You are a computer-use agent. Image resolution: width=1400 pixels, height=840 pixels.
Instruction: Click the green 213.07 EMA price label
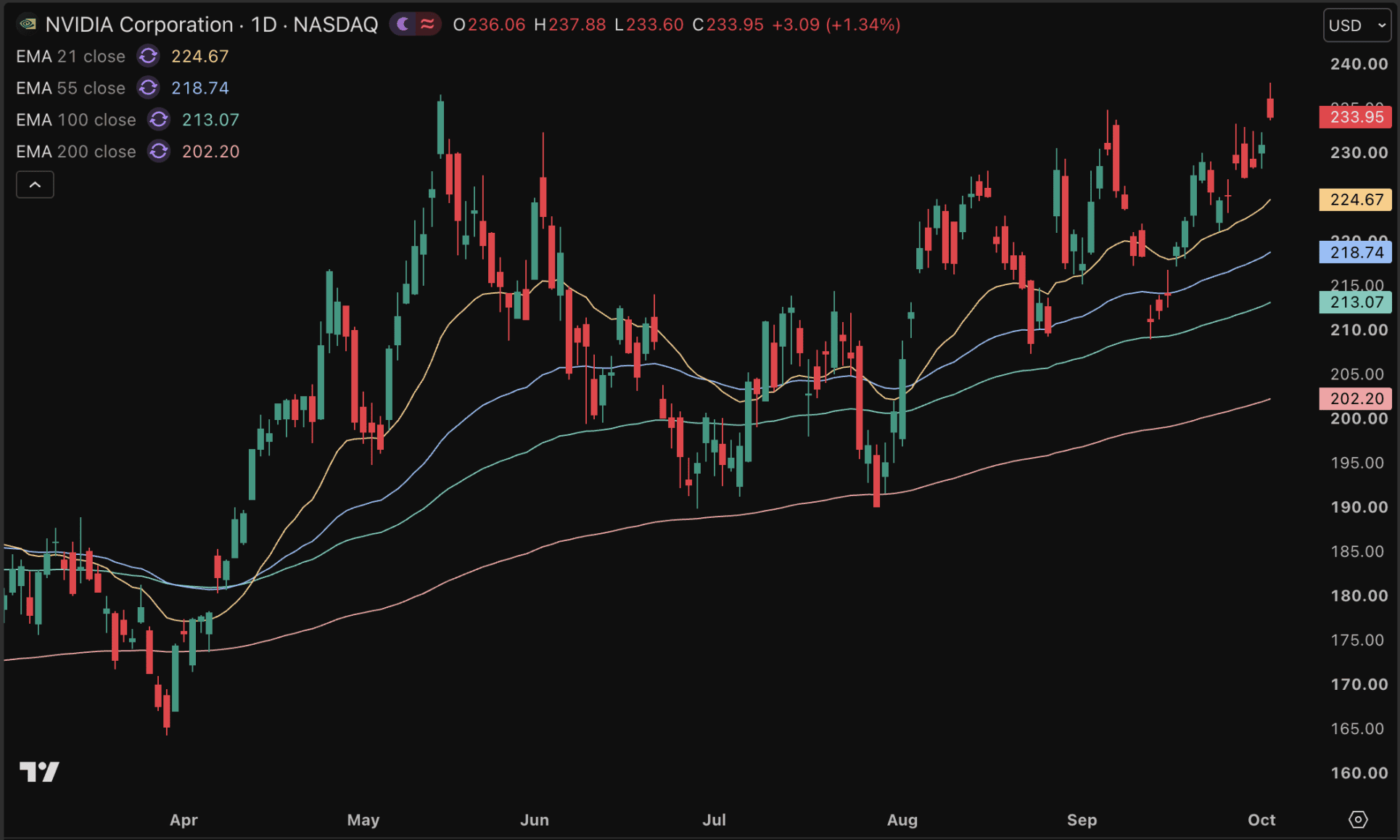(1356, 302)
